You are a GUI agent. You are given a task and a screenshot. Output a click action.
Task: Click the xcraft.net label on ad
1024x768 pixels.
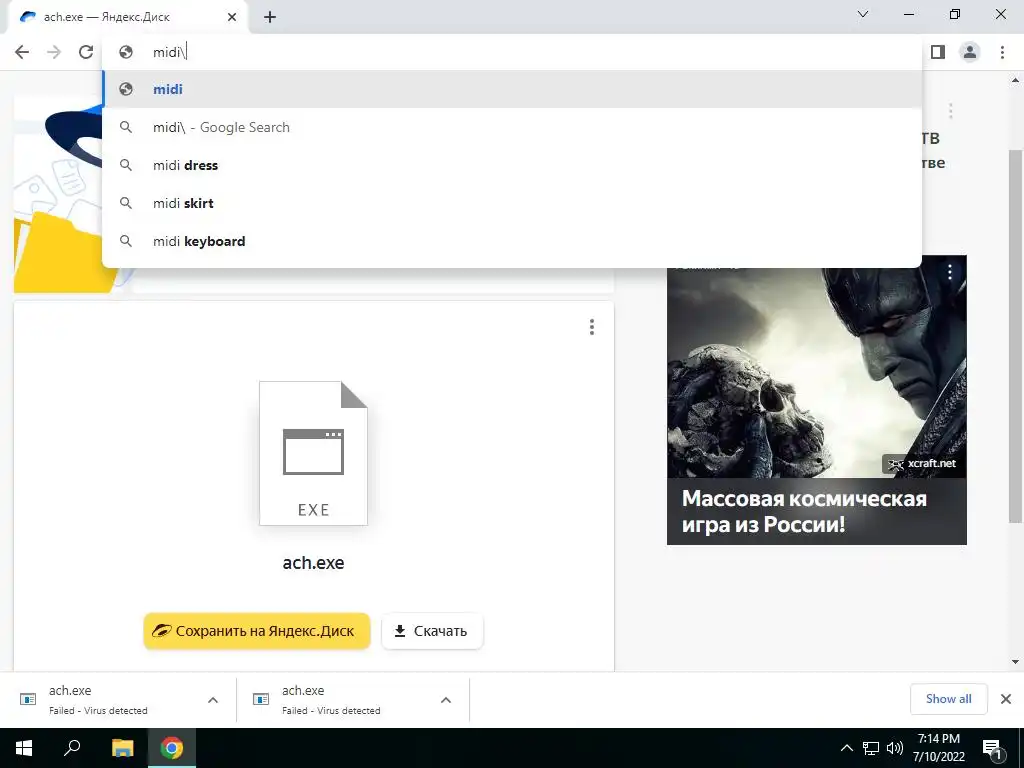click(x=921, y=464)
